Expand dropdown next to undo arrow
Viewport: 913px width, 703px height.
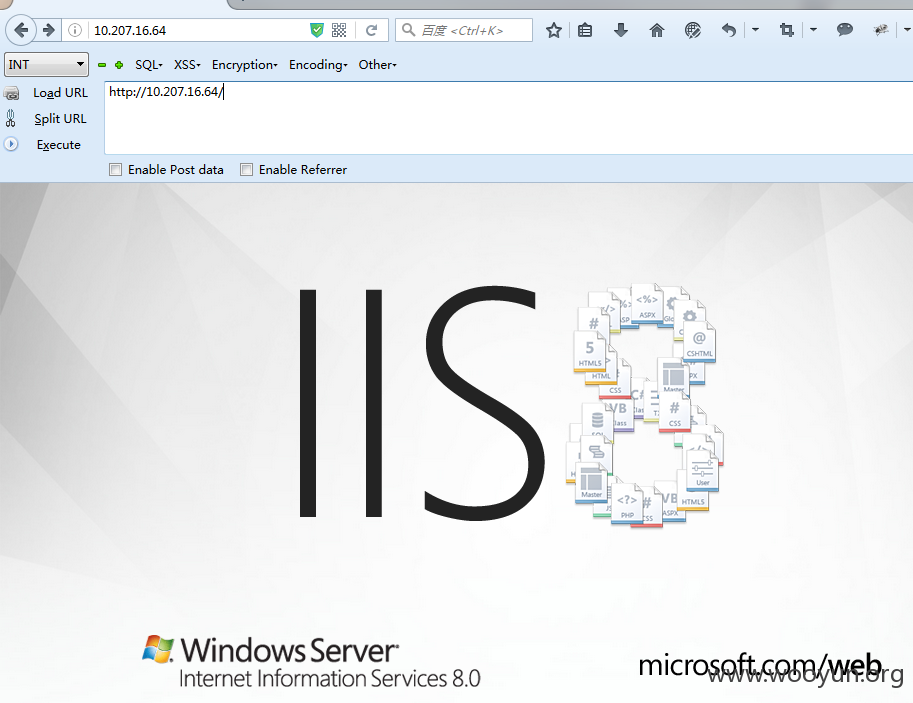point(755,30)
